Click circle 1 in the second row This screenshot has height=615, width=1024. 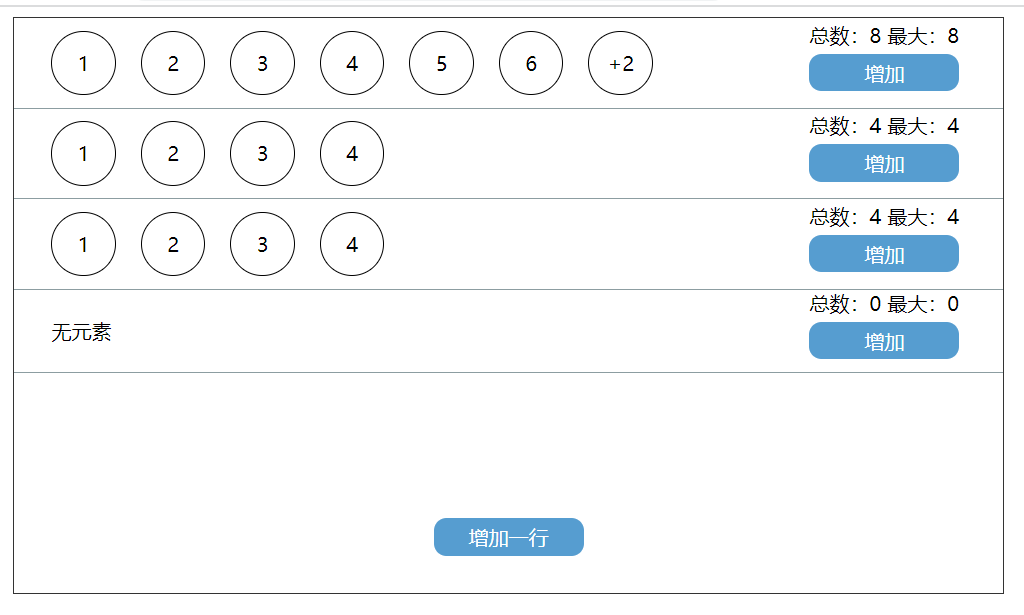tap(83, 153)
